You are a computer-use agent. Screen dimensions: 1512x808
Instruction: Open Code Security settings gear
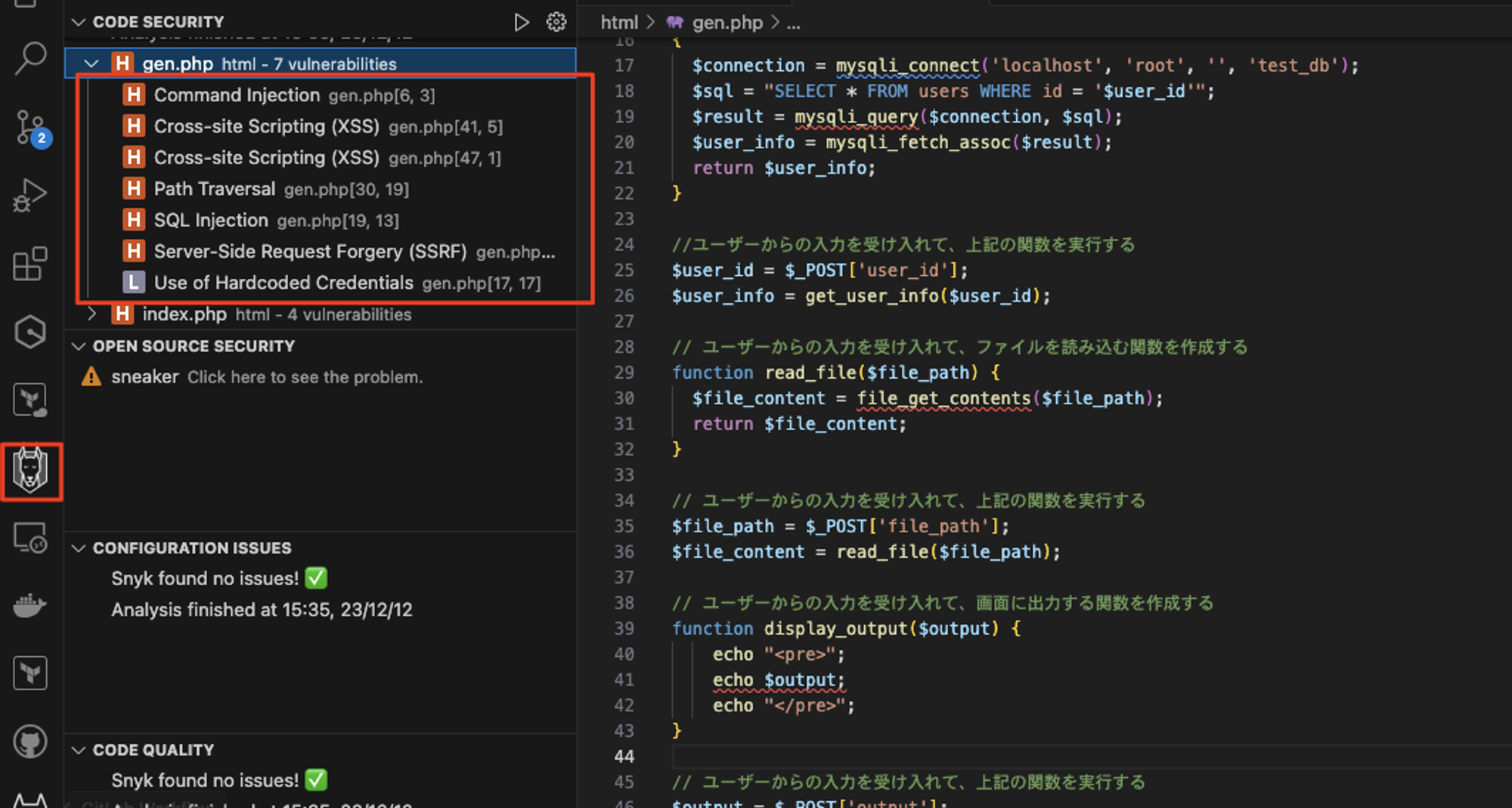coord(556,22)
